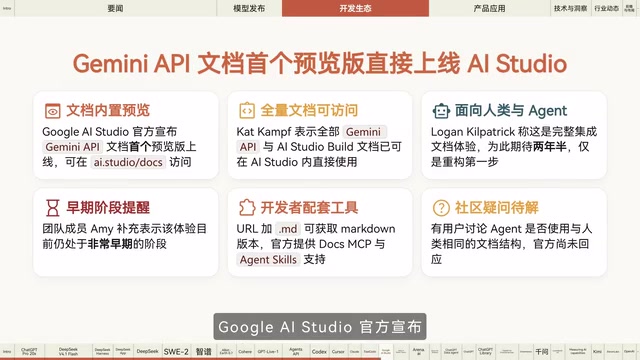Jump to the 智谱 chapter marker
The height and width of the screenshot is (360, 640).
pyautogui.click(x=204, y=351)
